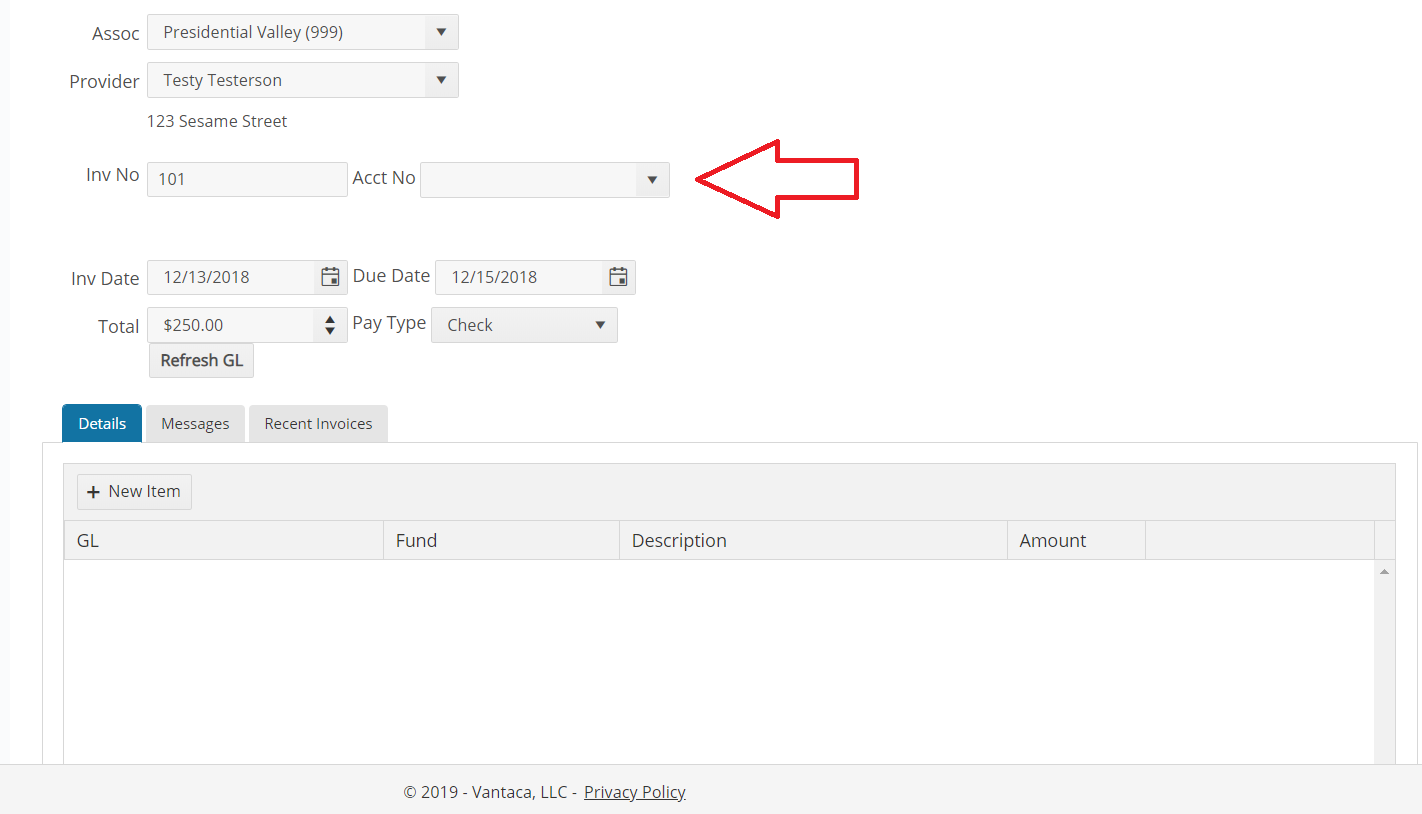Click the Acct No dropdown arrow icon

click(x=652, y=180)
